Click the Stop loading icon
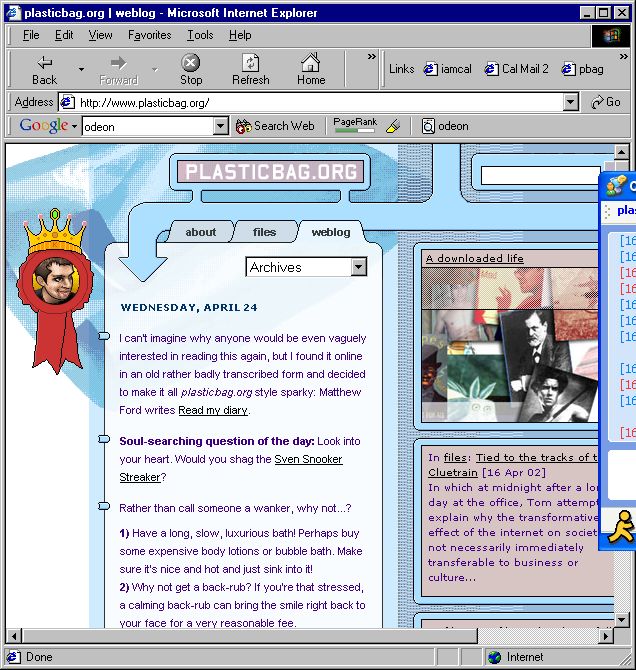This screenshot has height=670, width=636. click(190, 63)
